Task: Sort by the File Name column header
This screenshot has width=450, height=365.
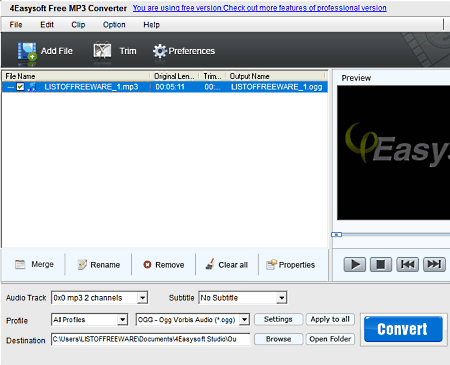Action: point(76,76)
